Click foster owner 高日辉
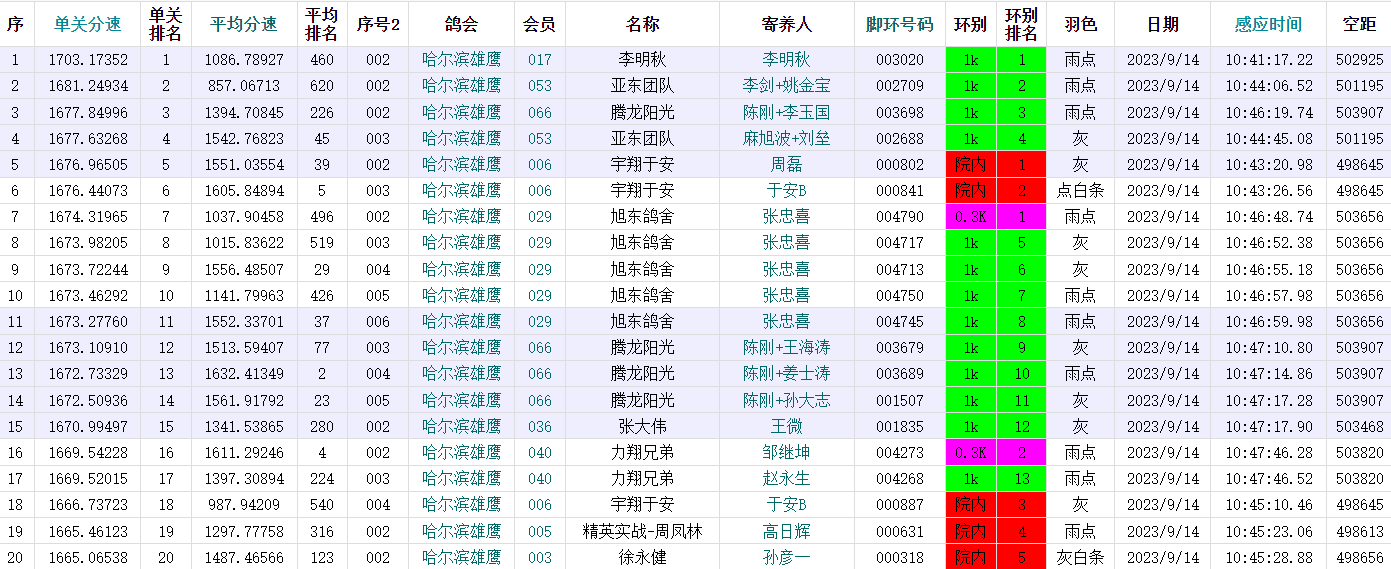The height and width of the screenshot is (569, 1391). pos(786,531)
